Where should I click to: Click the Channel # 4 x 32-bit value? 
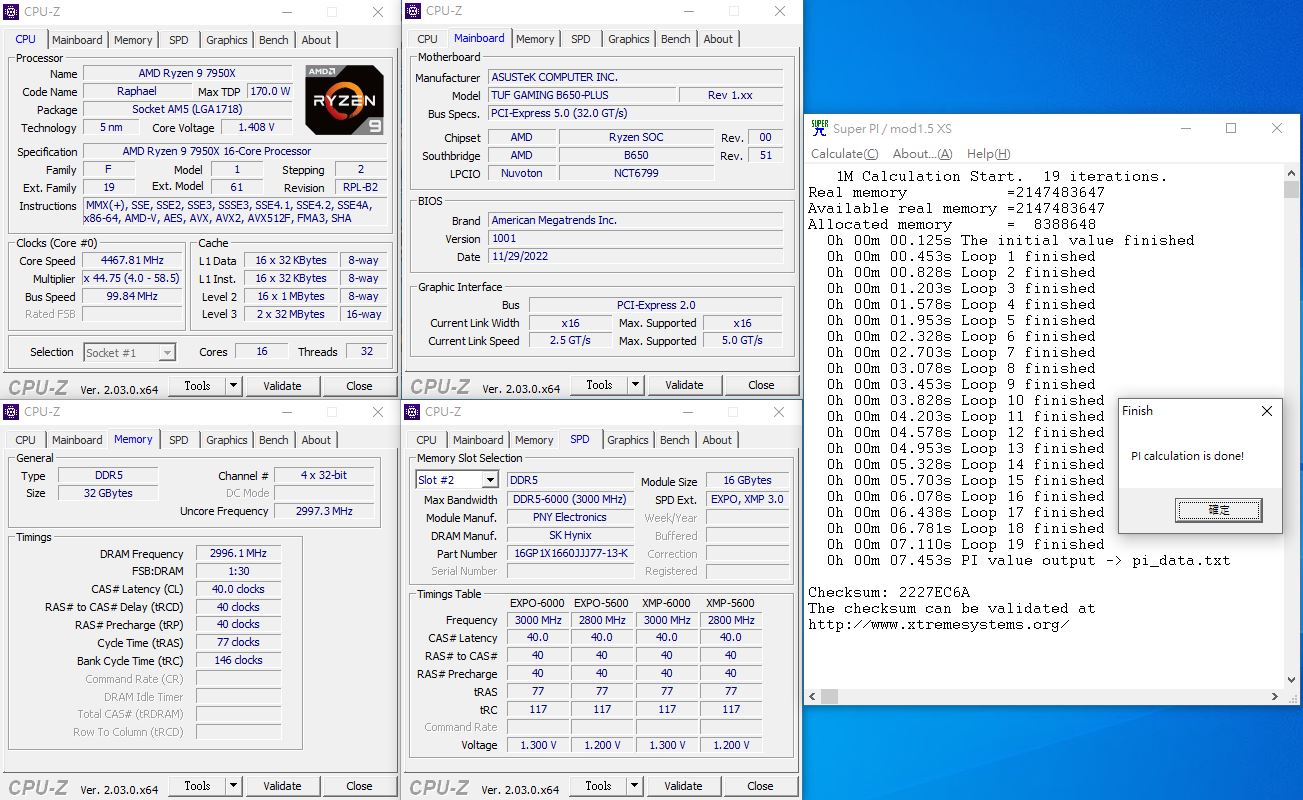pyautogui.click(x=324, y=476)
